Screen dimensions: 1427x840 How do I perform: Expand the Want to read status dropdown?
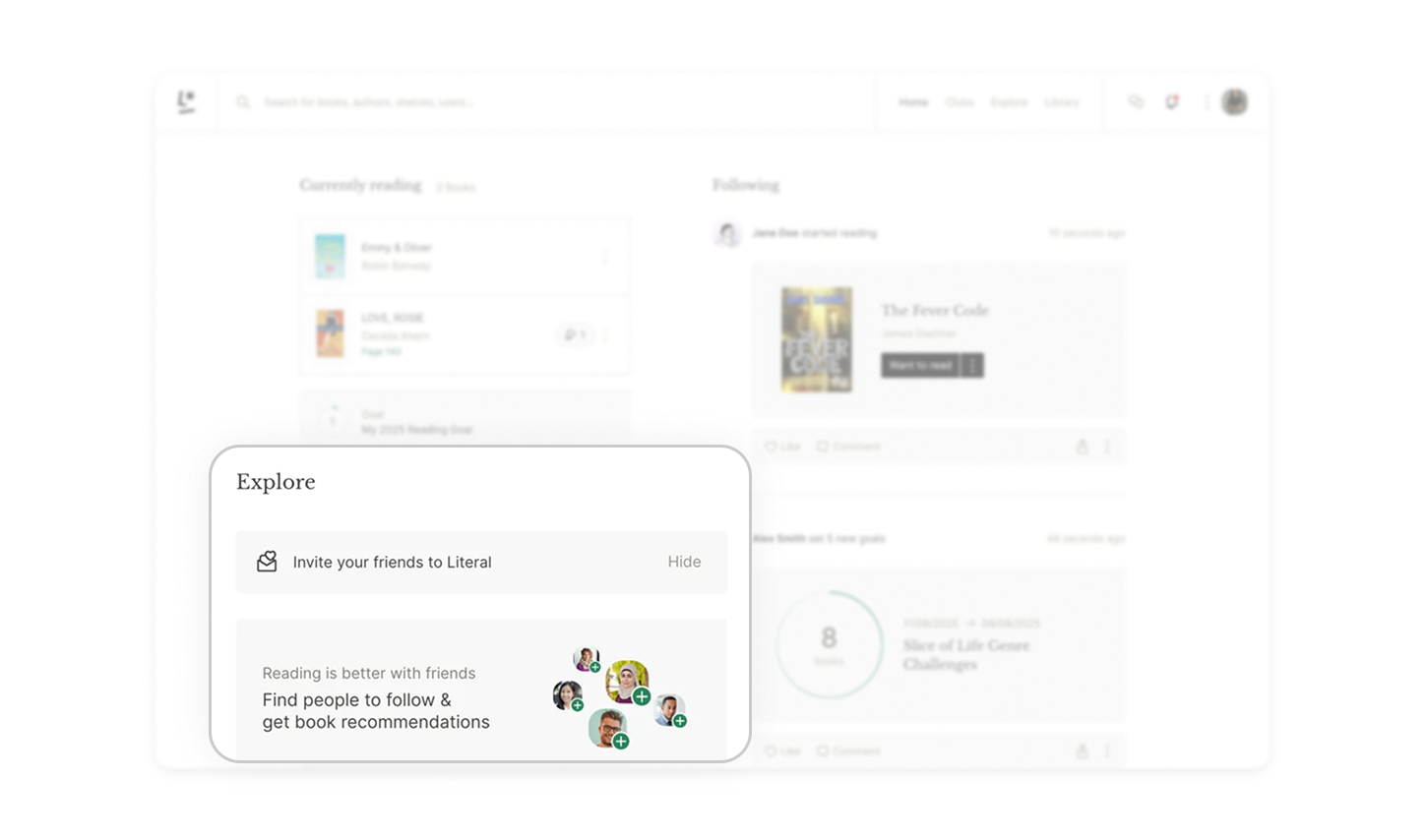point(973,365)
